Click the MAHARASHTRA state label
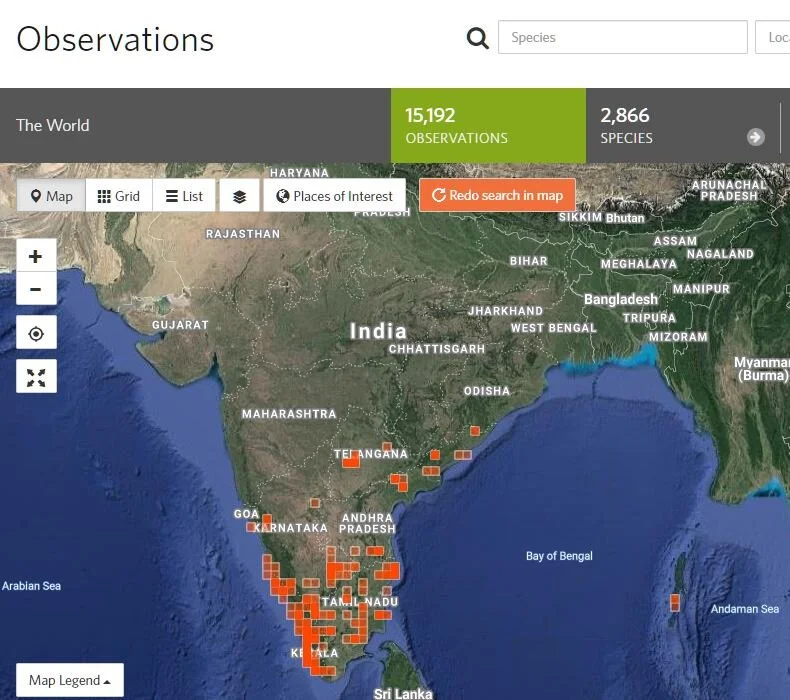790x700 pixels. point(289,414)
